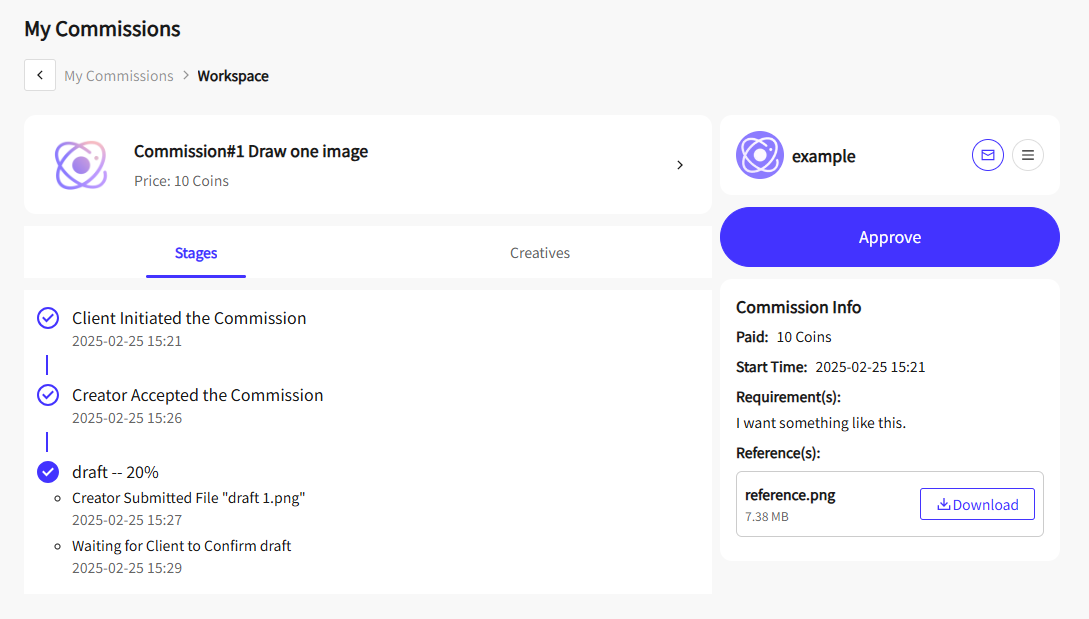The image size is (1089, 619).
Task: Click the draft -- 20% filled check icon
Action: tap(48, 472)
